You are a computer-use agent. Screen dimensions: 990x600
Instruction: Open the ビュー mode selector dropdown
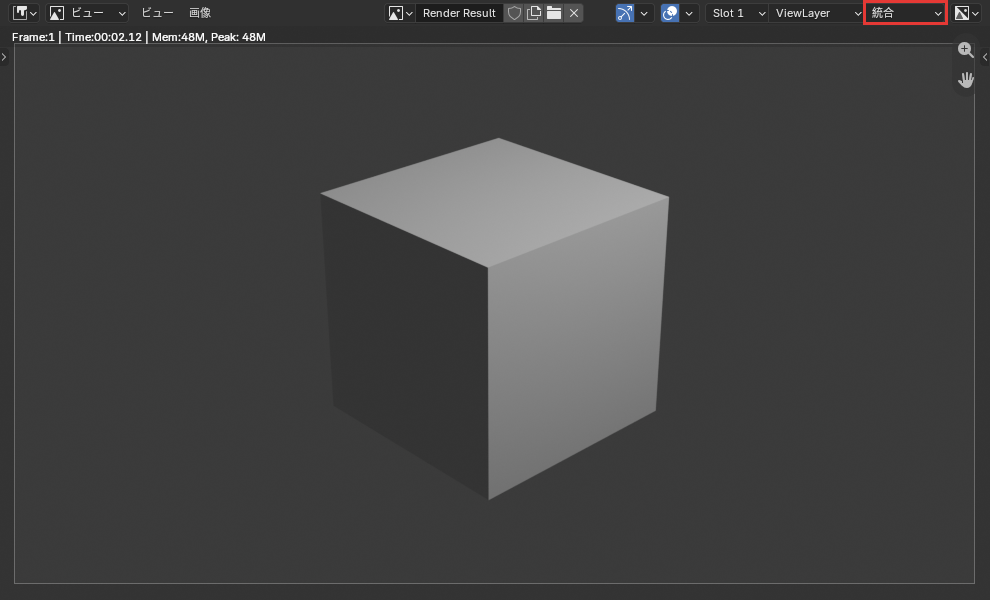coord(88,13)
